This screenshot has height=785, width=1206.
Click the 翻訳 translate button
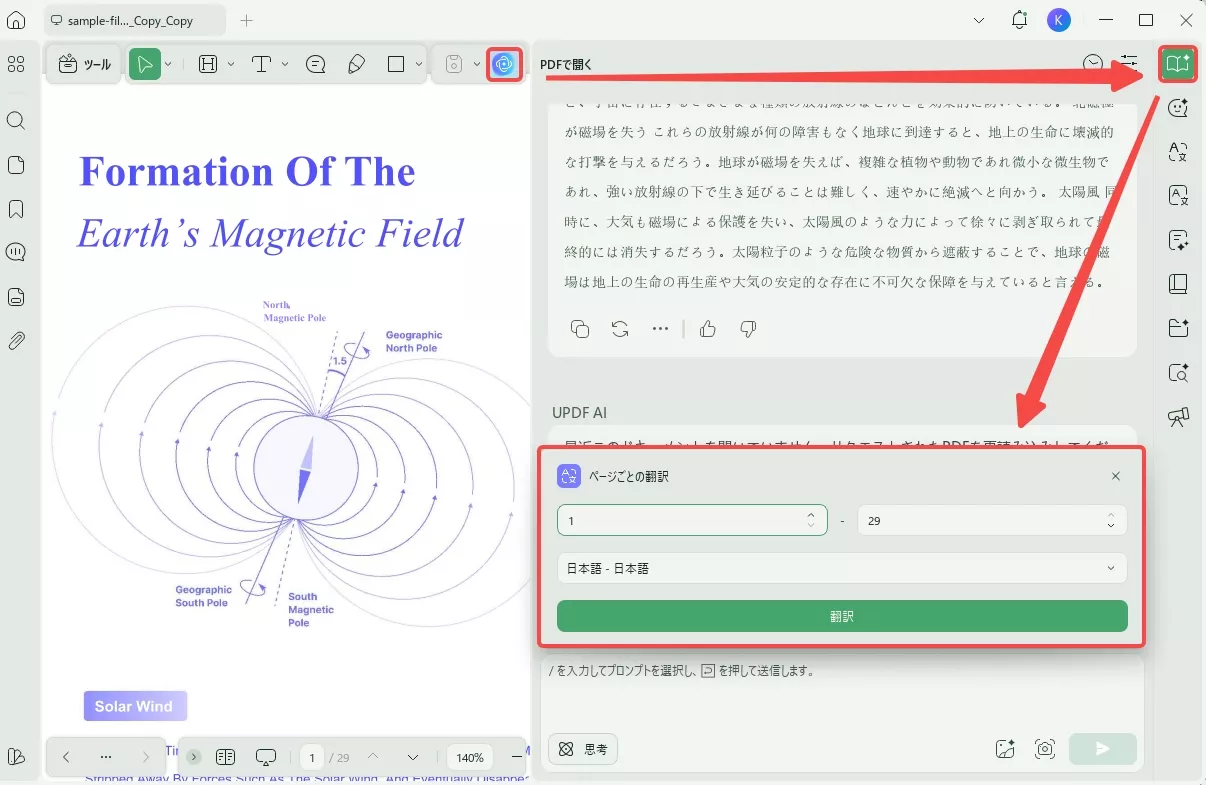[841, 616]
